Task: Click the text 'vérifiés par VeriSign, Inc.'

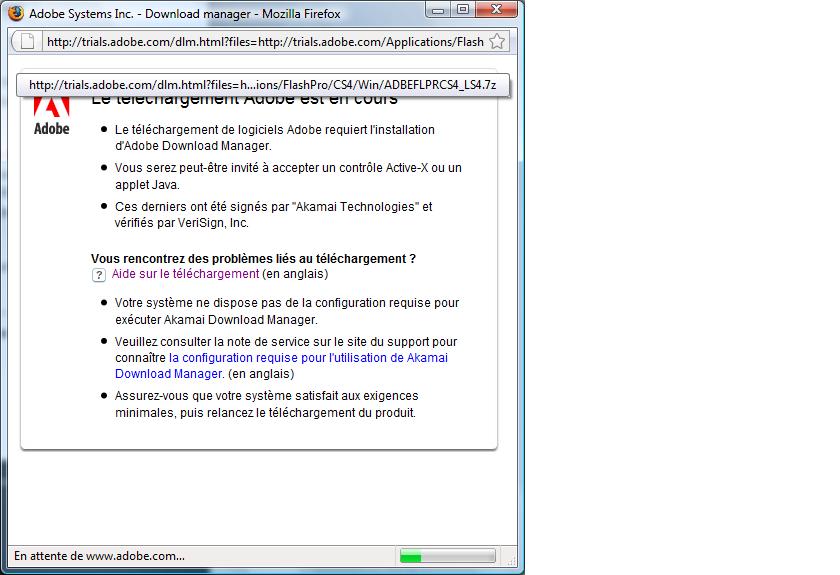Action: [182, 223]
